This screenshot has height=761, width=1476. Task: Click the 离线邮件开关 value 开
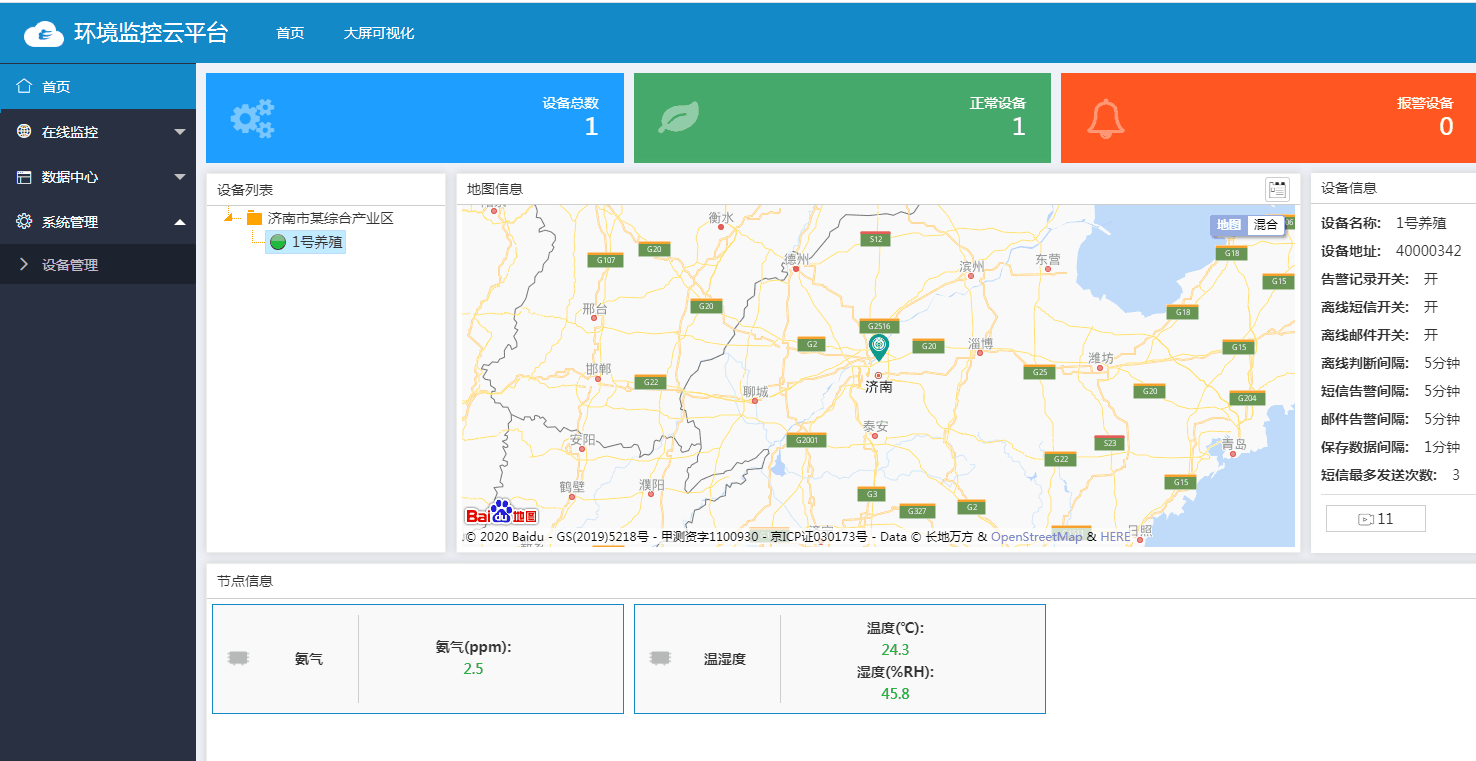(x=1431, y=335)
